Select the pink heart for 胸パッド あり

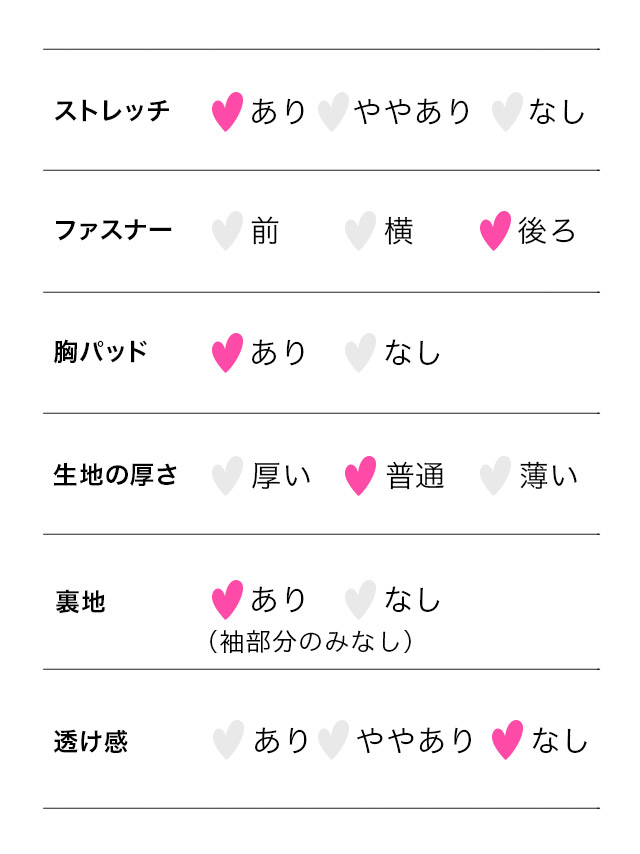click(228, 352)
